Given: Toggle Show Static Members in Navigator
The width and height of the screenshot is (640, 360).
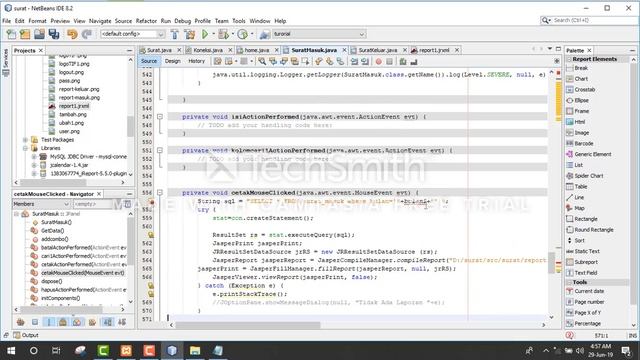Looking at the screenshot, I should 49,322.
